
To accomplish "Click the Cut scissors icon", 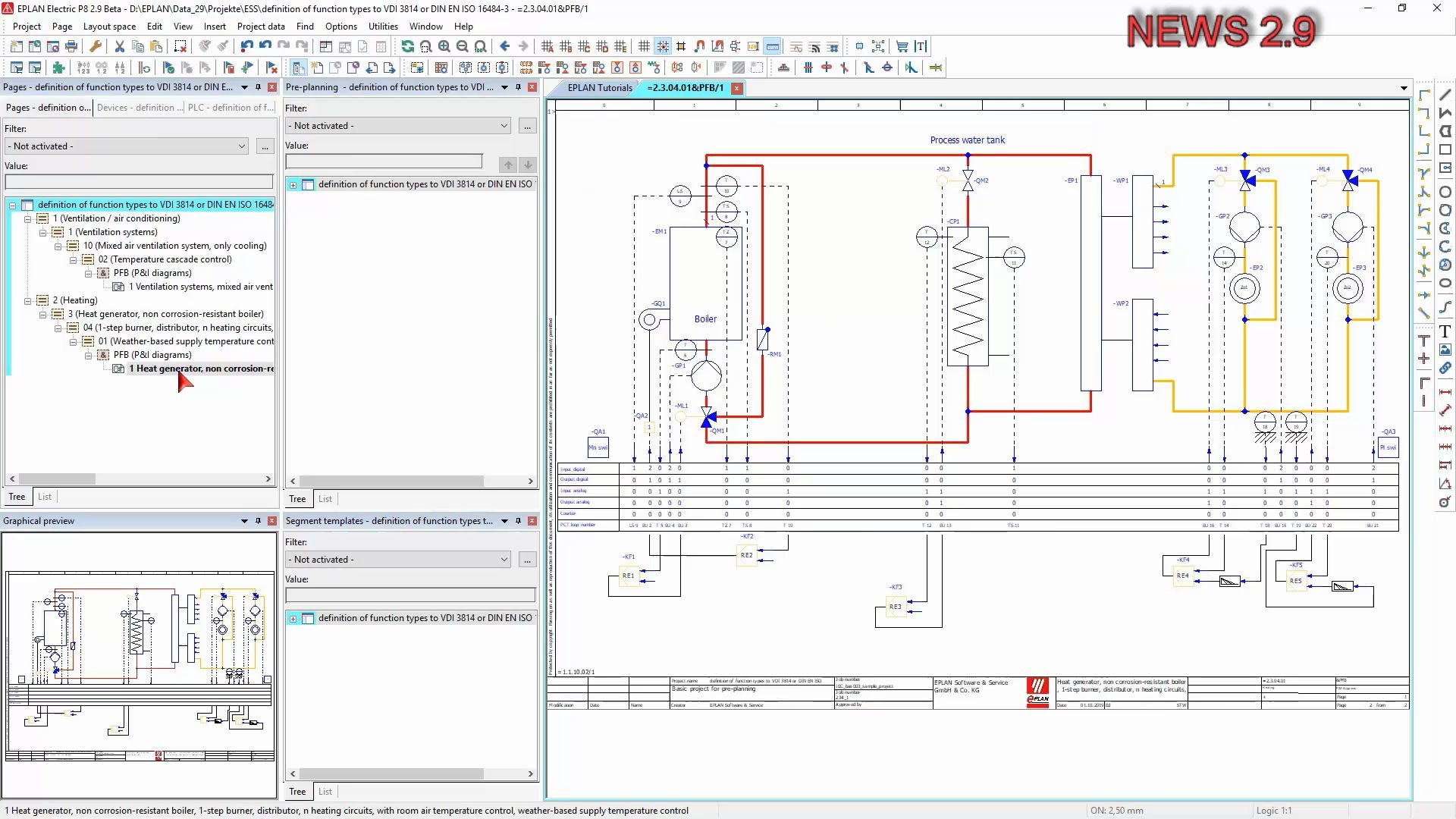I will tap(120, 46).
